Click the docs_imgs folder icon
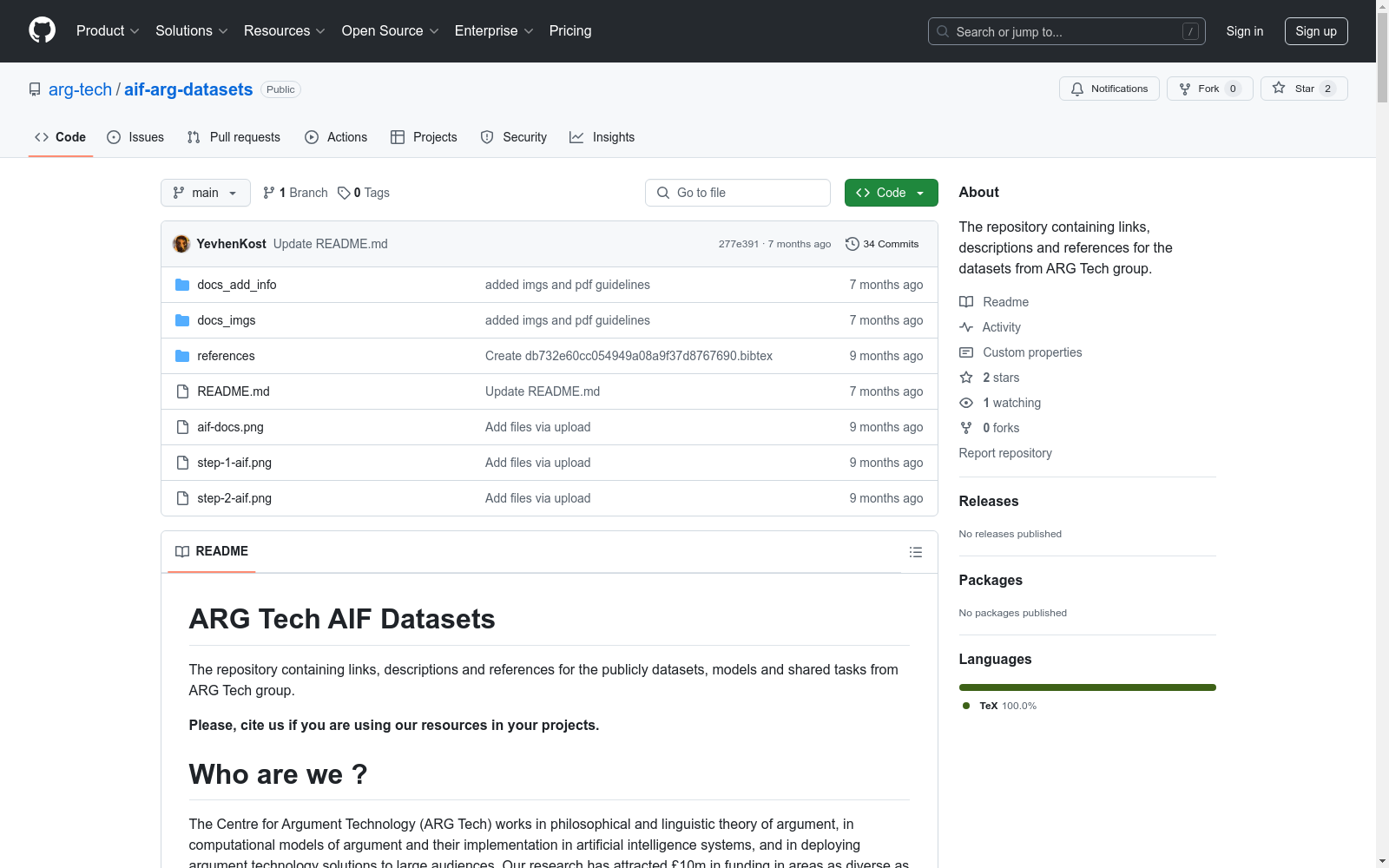The height and width of the screenshot is (868, 1389). pos(182,320)
